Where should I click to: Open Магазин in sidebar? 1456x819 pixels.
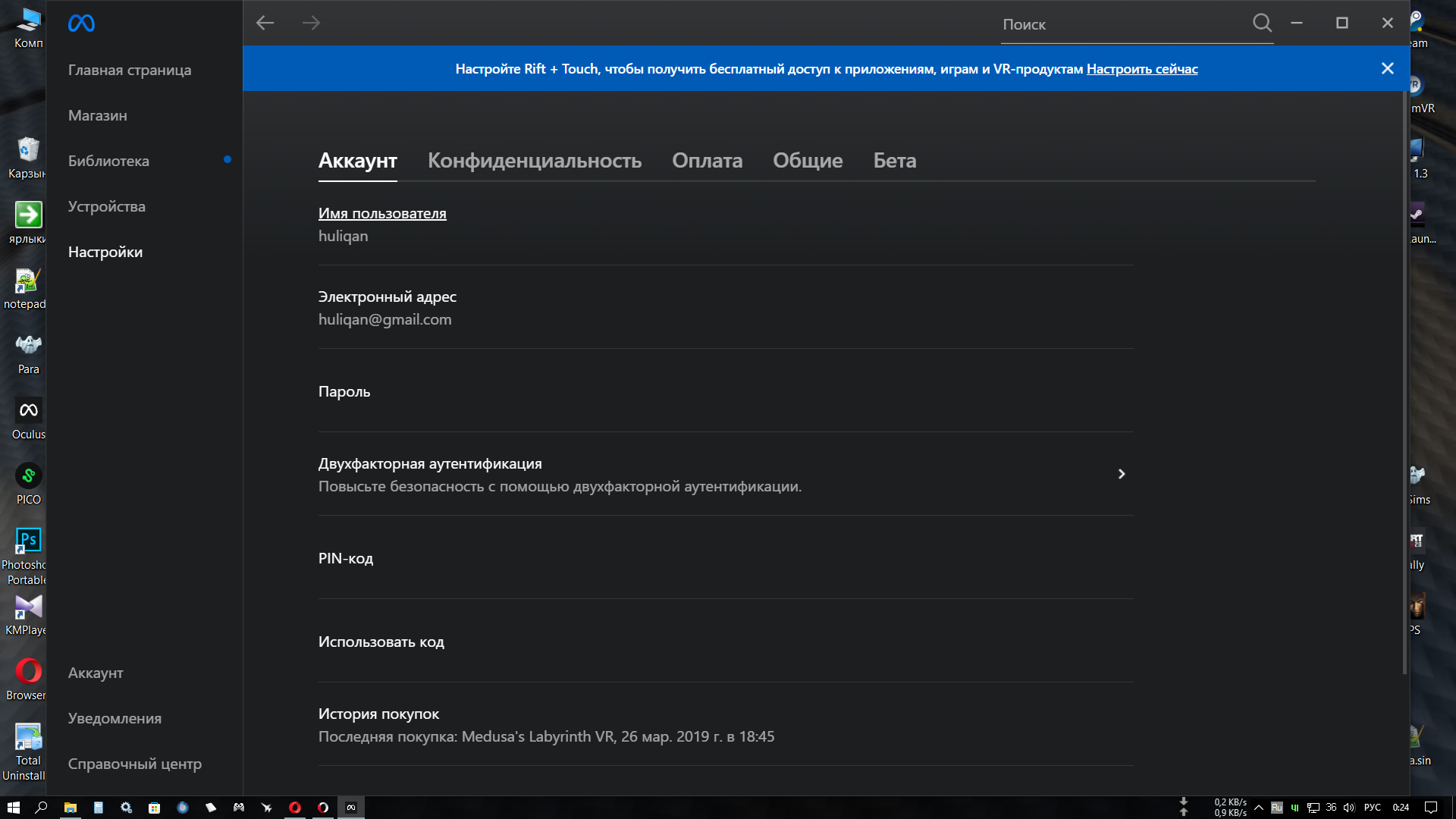click(x=98, y=115)
